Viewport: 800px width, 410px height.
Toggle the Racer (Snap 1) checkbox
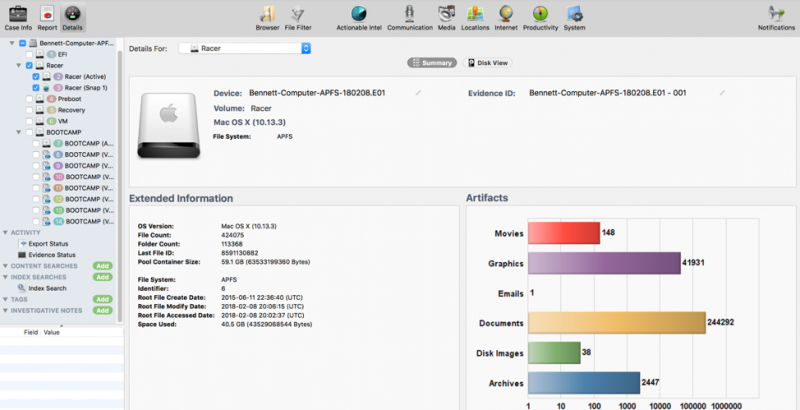click(x=36, y=87)
